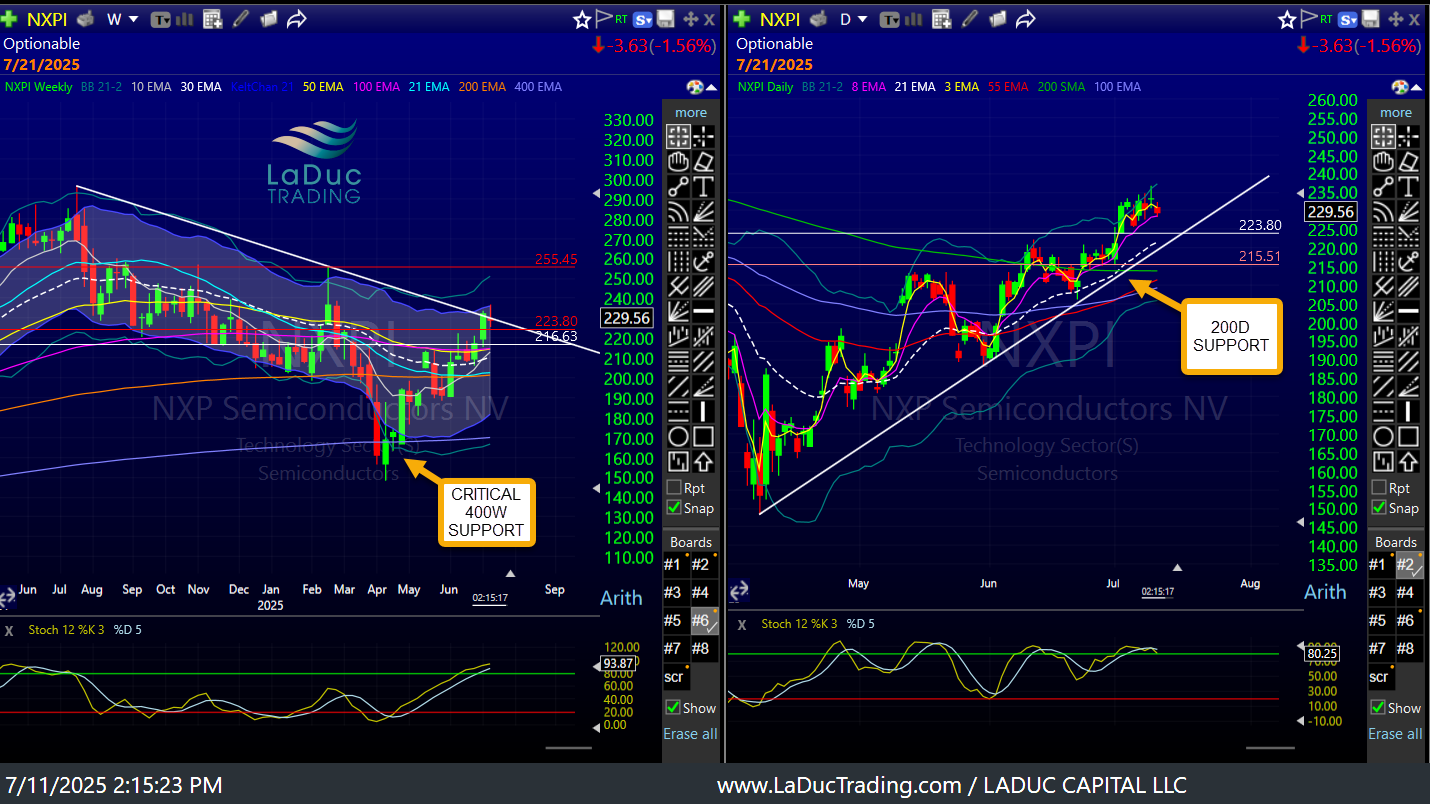Toggle Arith scale button on daily chart
The height and width of the screenshot is (804, 1430).
tap(1325, 592)
